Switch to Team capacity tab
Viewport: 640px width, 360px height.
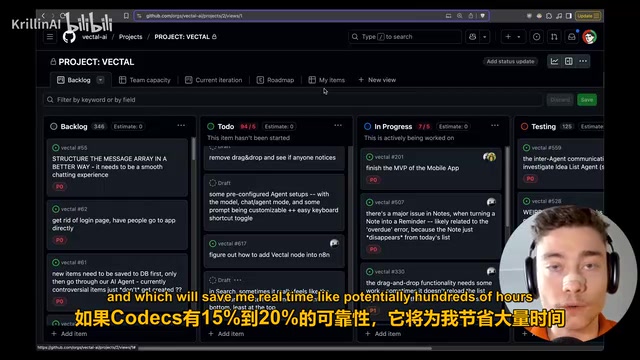(x=144, y=80)
